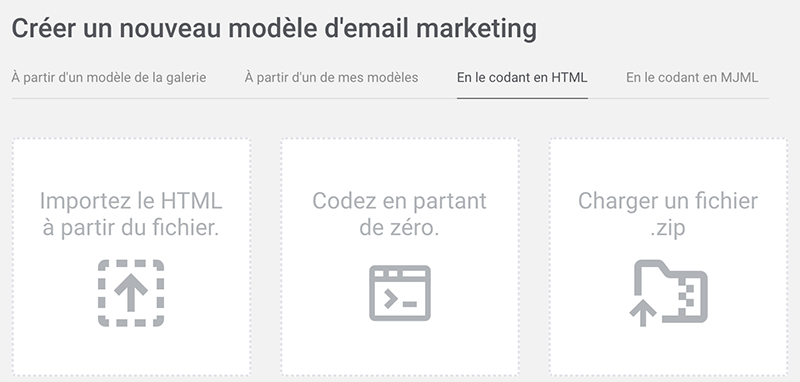The width and height of the screenshot is (800, 382).
Task: Click the page heading 'Créer un nouveau modèle'
Action: coord(166,29)
